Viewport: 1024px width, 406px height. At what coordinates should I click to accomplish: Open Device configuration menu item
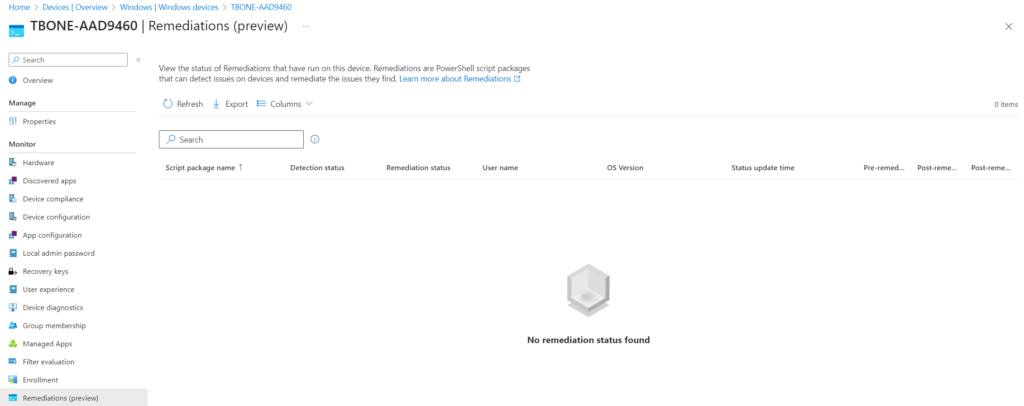tap(56, 217)
